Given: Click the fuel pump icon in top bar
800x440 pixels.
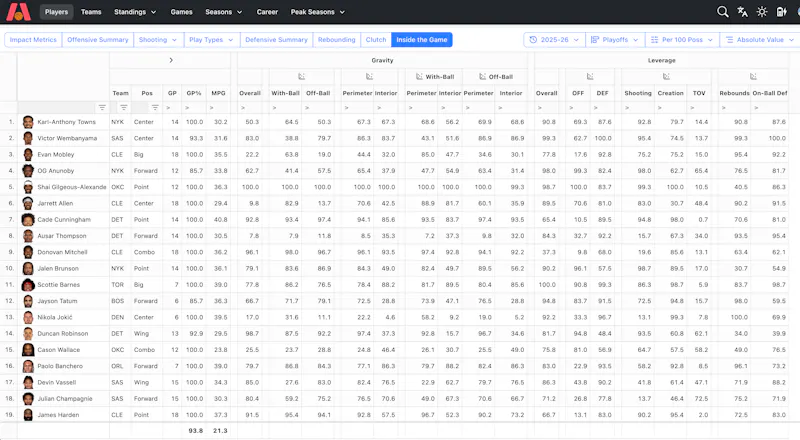Looking at the screenshot, I should [x=781, y=12].
